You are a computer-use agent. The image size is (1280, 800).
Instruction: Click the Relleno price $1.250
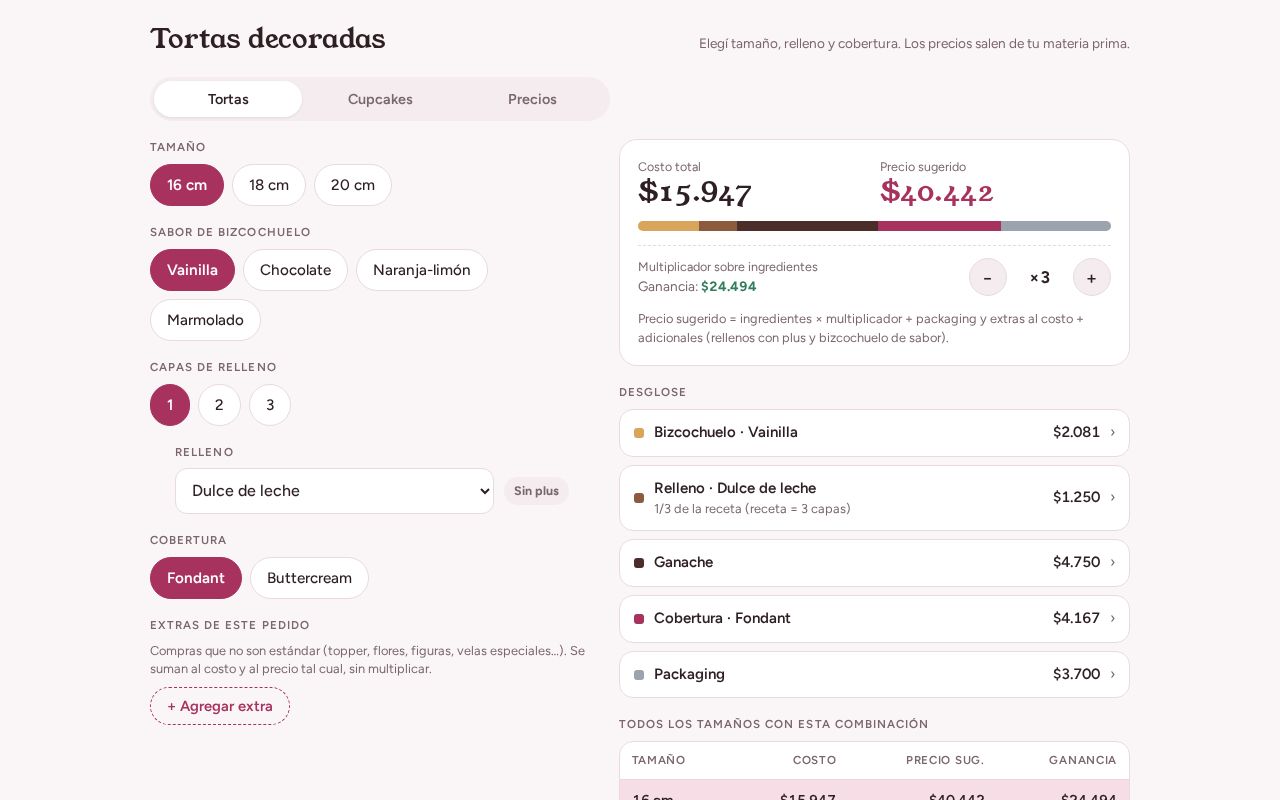(x=1076, y=498)
